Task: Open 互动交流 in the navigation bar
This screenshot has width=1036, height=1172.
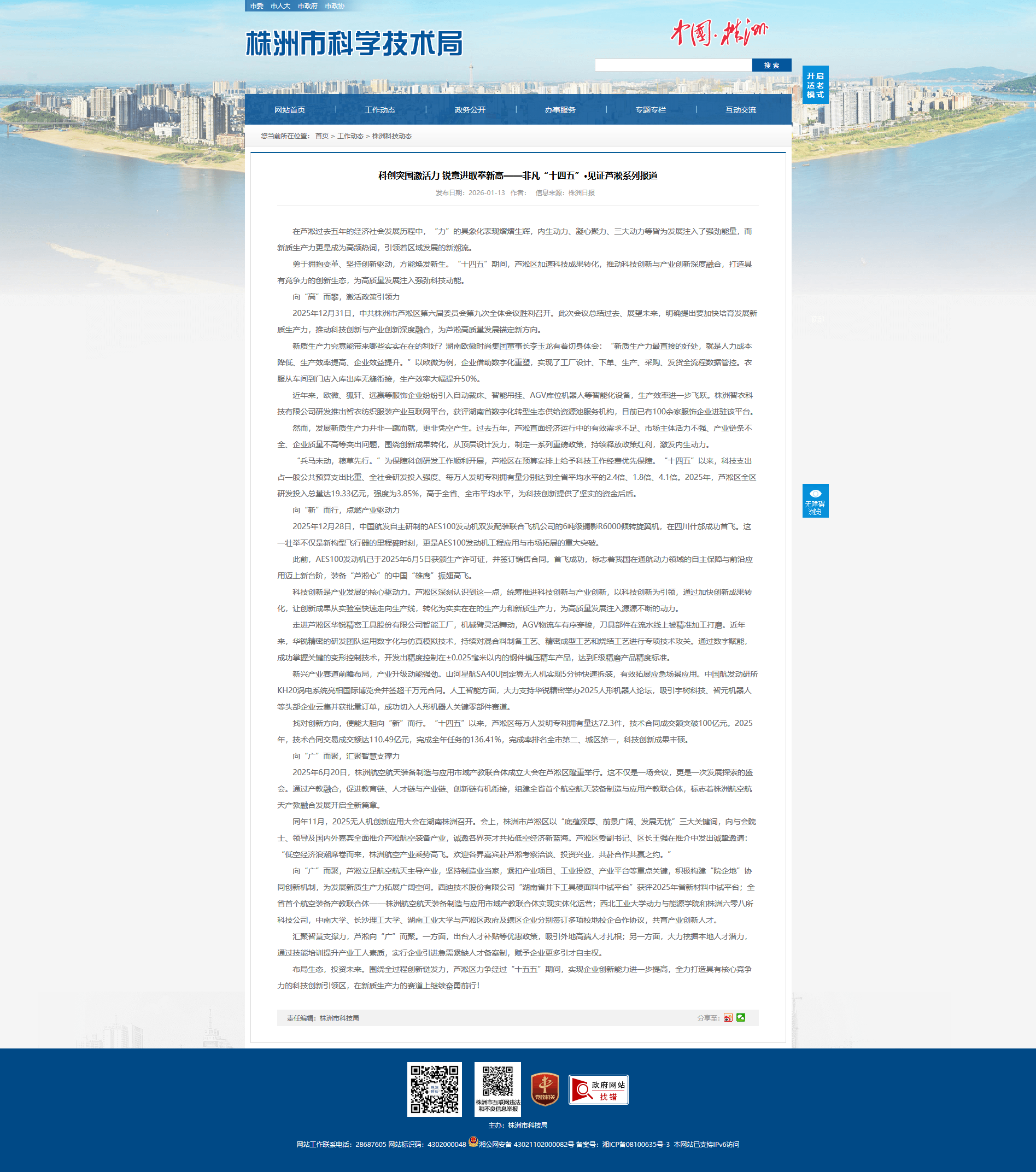Action: [740, 110]
